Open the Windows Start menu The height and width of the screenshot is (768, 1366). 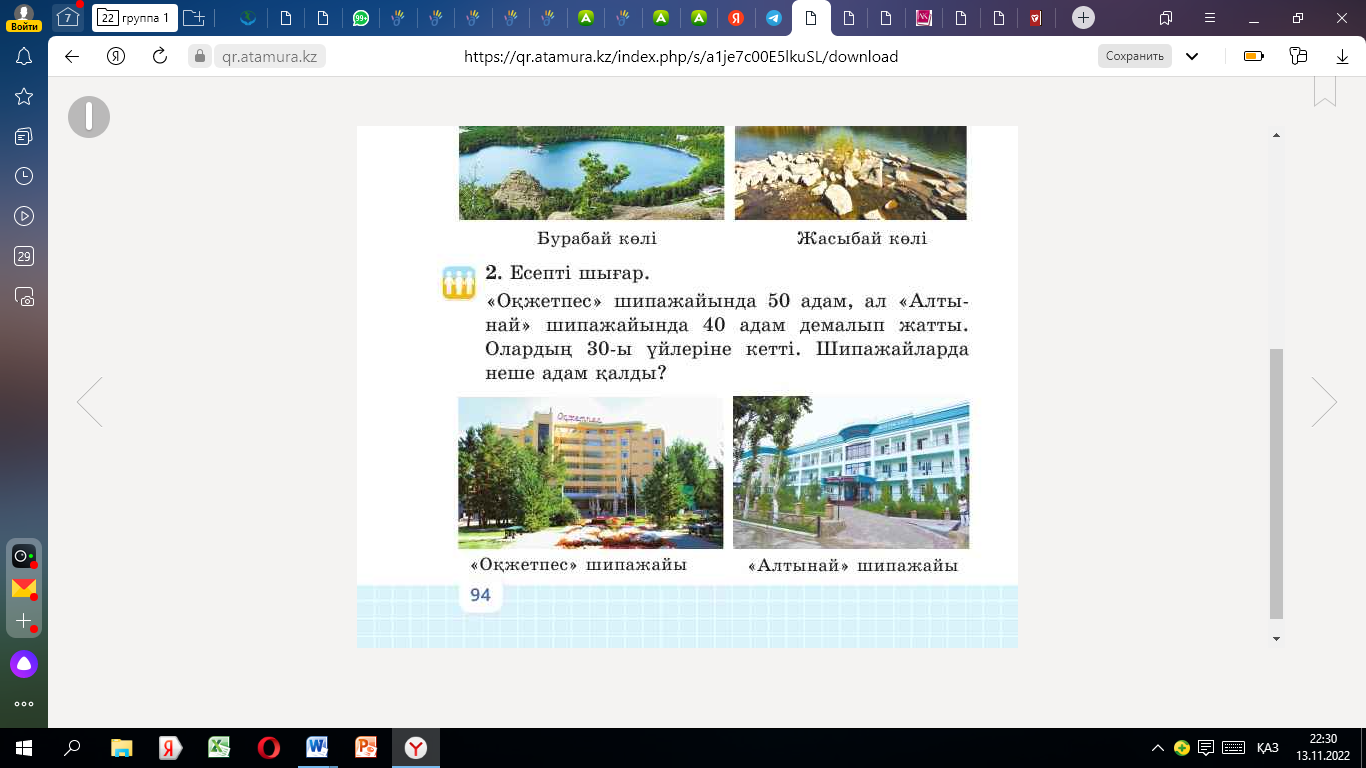click(24, 747)
